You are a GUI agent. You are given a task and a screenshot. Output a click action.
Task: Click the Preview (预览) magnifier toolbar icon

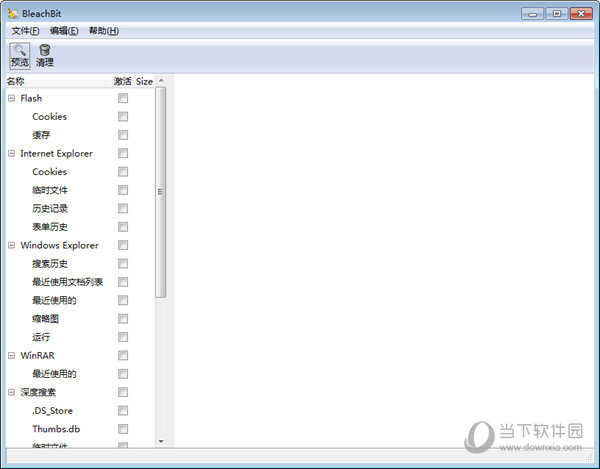coord(20,55)
